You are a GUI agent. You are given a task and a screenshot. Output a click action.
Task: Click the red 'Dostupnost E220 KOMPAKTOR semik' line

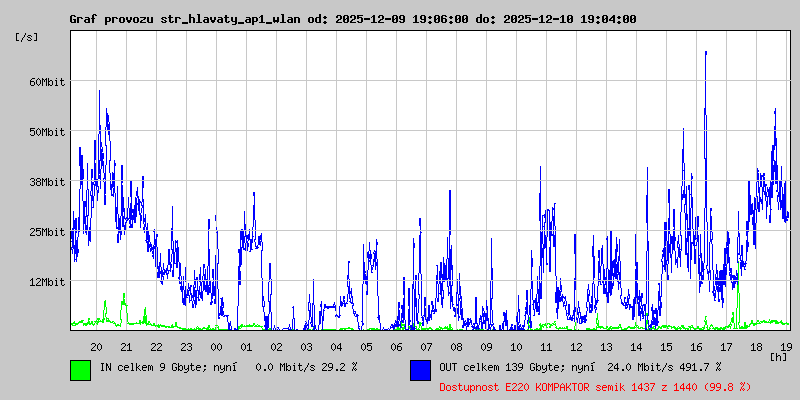pyautogui.click(x=595, y=387)
